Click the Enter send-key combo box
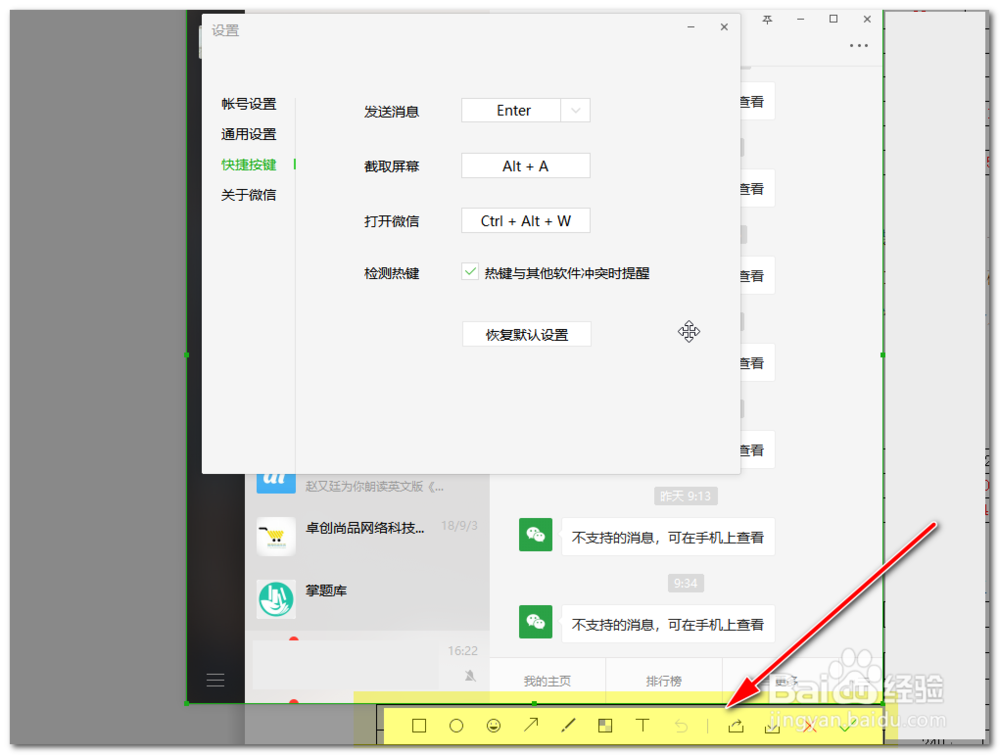The image size is (1000, 755). 526,110
